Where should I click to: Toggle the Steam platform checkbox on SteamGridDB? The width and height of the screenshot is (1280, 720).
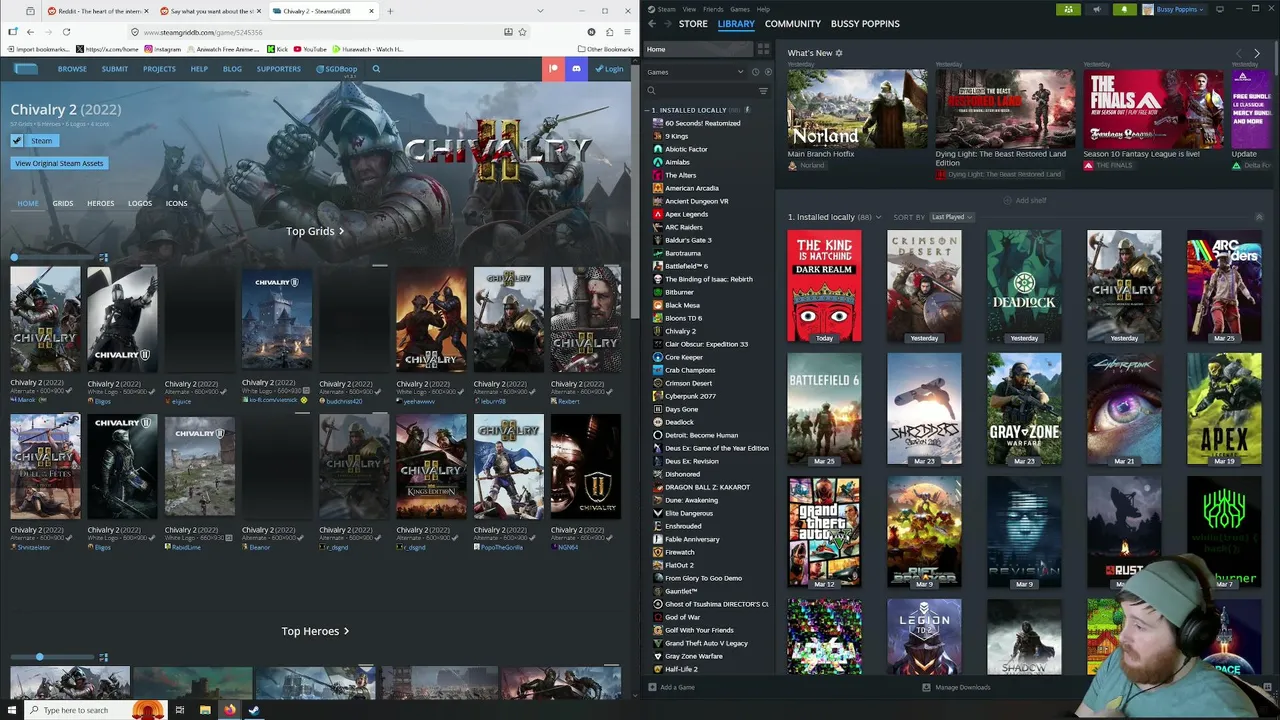click(x=17, y=141)
